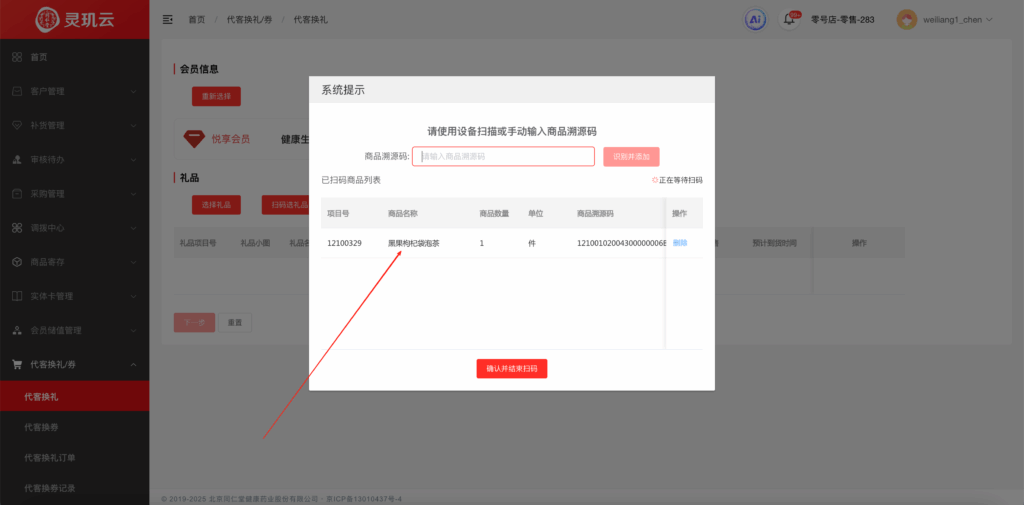Click the 代客换礼/券 shopping cart icon
1024x505 pixels.
click(17, 364)
